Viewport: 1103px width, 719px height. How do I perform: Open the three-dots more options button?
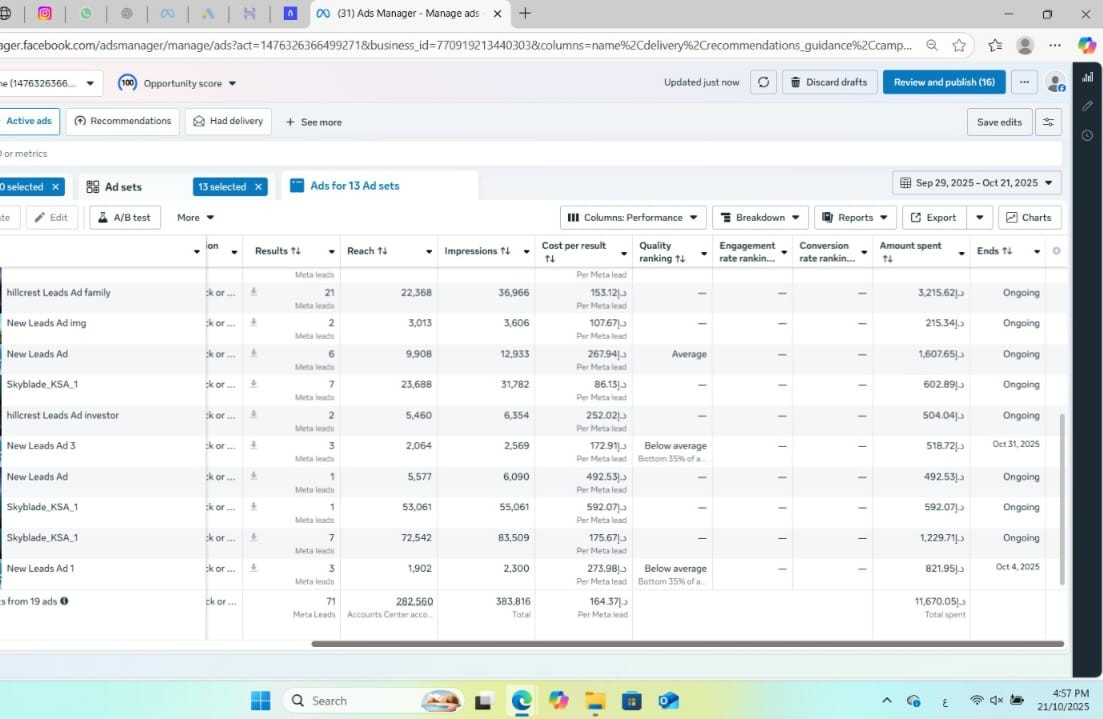tap(1023, 82)
